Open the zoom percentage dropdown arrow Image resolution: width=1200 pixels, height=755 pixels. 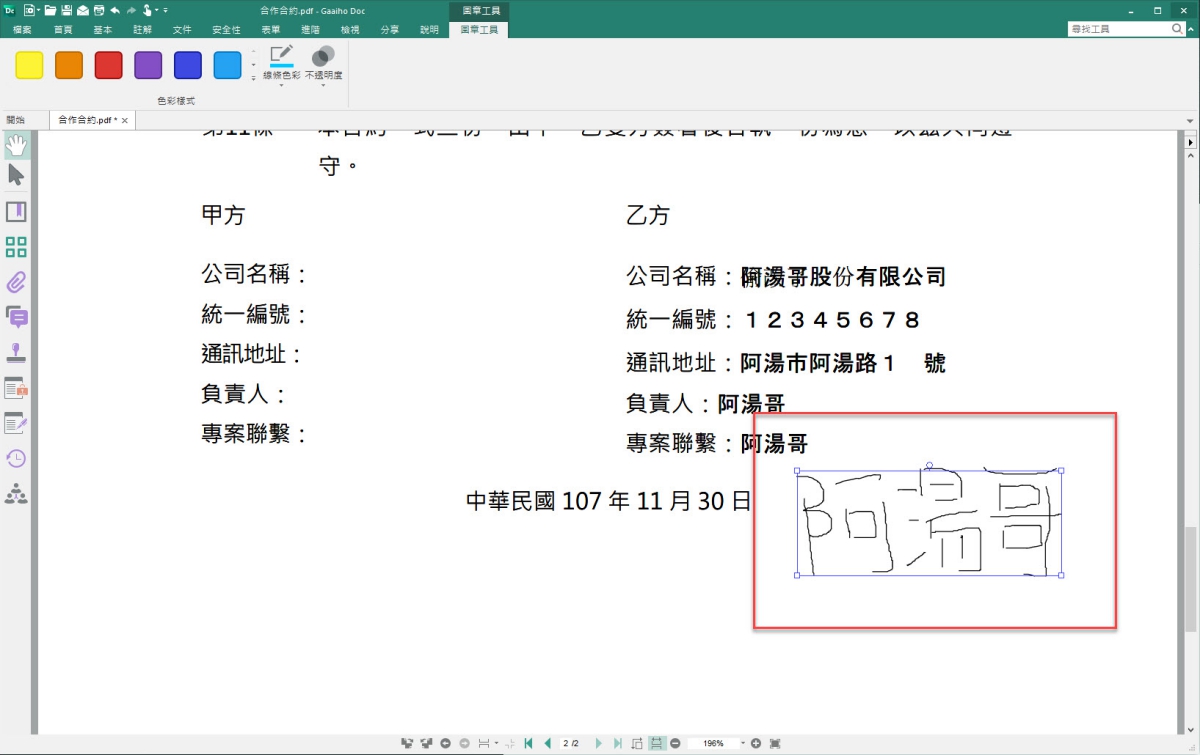pyautogui.click(x=742, y=744)
